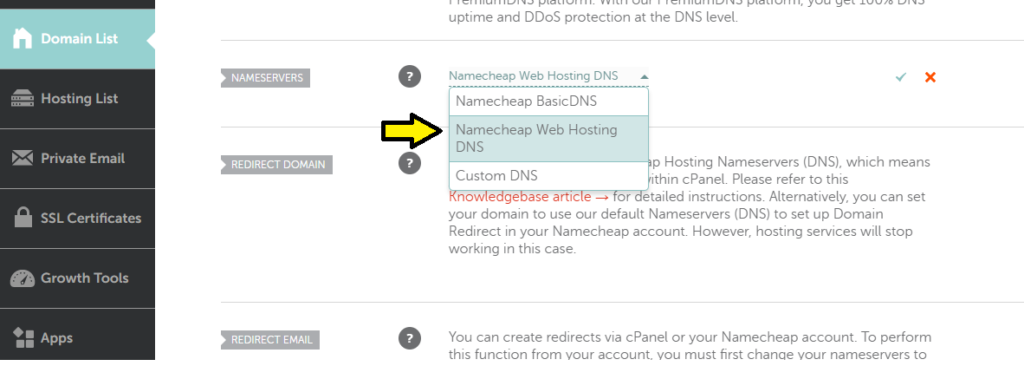Click the Domain List house icon
Image resolution: width=1024 pixels, height=366 pixels.
[22, 39]
